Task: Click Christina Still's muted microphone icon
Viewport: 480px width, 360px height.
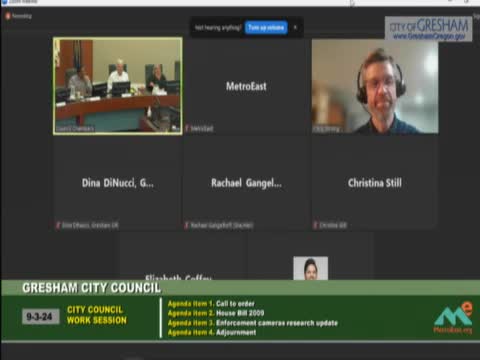Action: coord(315,225)
